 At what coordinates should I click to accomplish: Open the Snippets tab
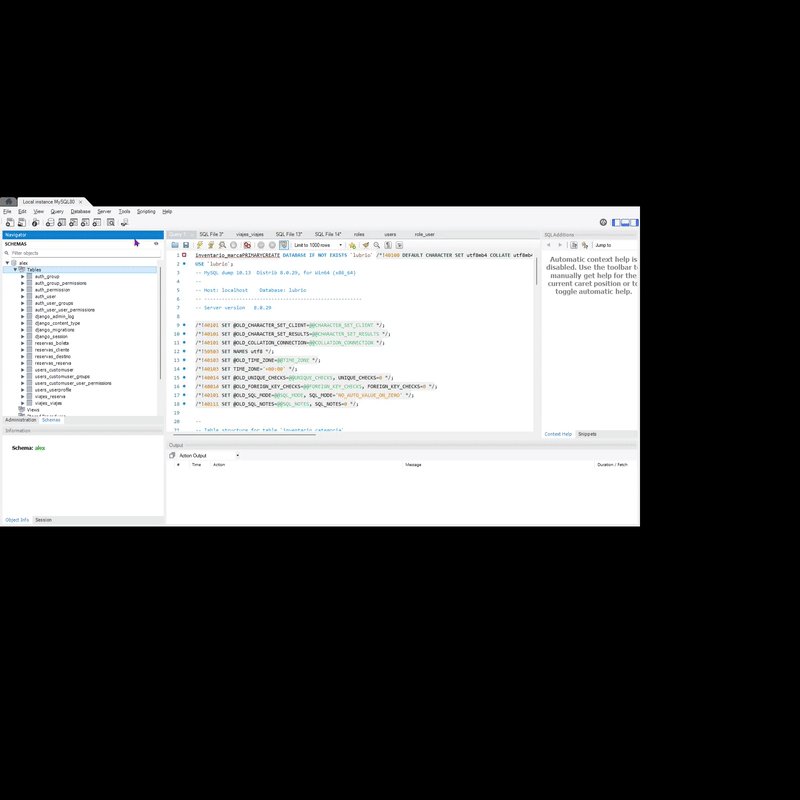[x=587, y=434]
